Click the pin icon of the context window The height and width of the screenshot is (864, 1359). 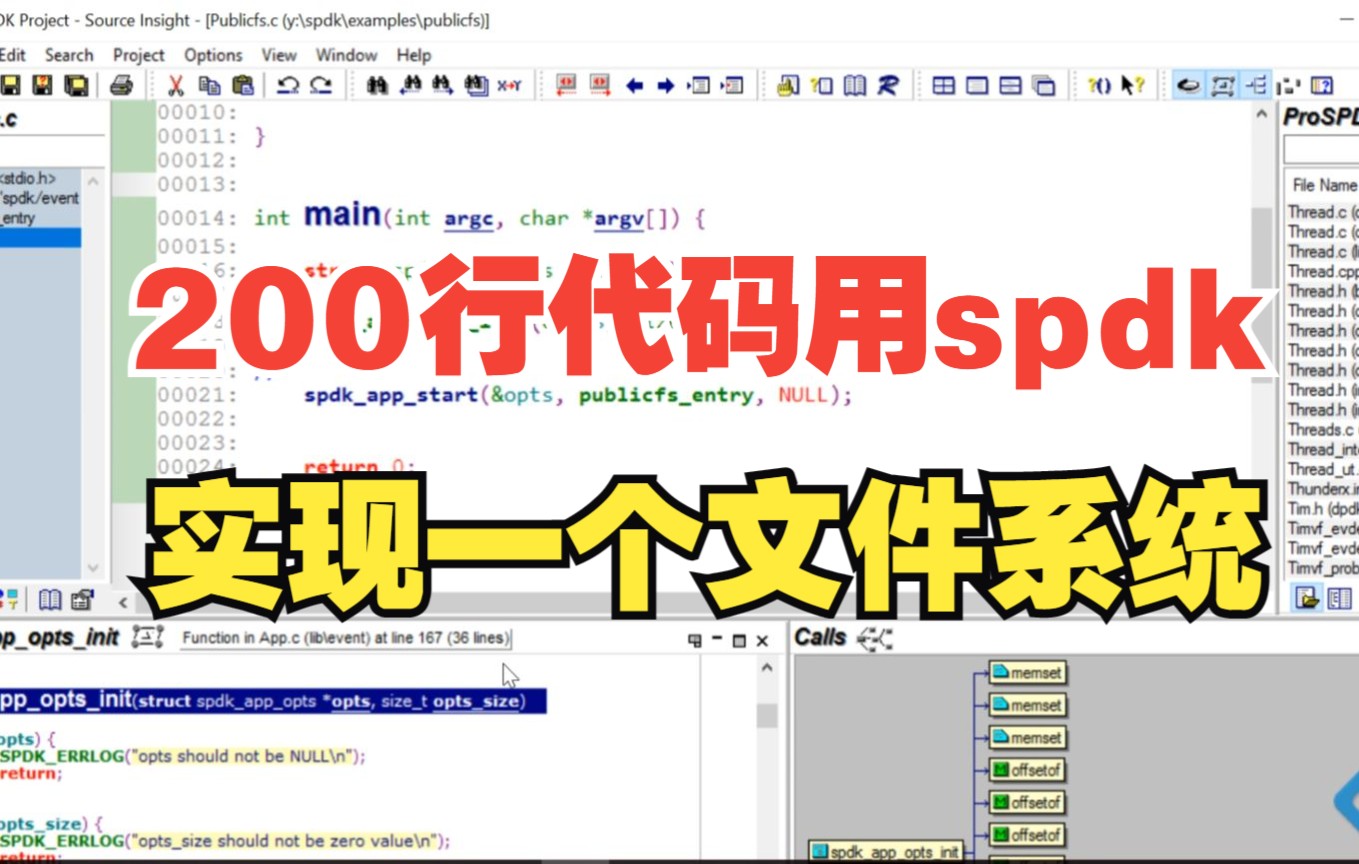[x=695, y=641]
